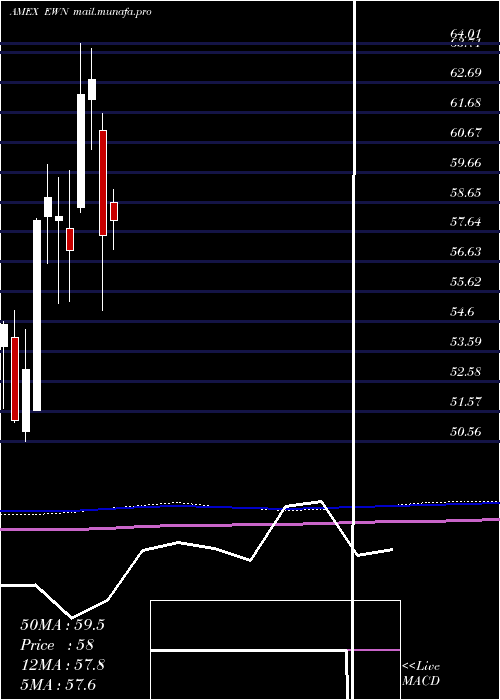Select the 53.59 price axis label
This screenshot has height=700, width=500.
(466, 342)
